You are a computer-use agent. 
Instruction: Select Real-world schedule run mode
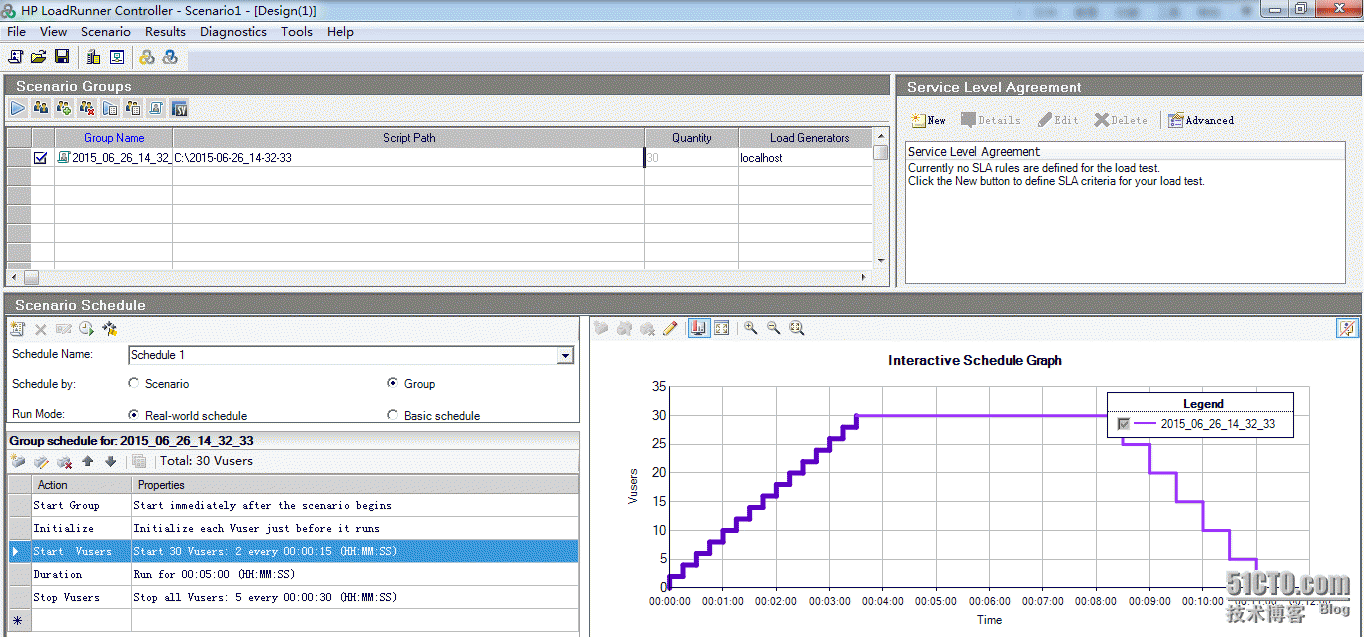[x=134, y=415]
